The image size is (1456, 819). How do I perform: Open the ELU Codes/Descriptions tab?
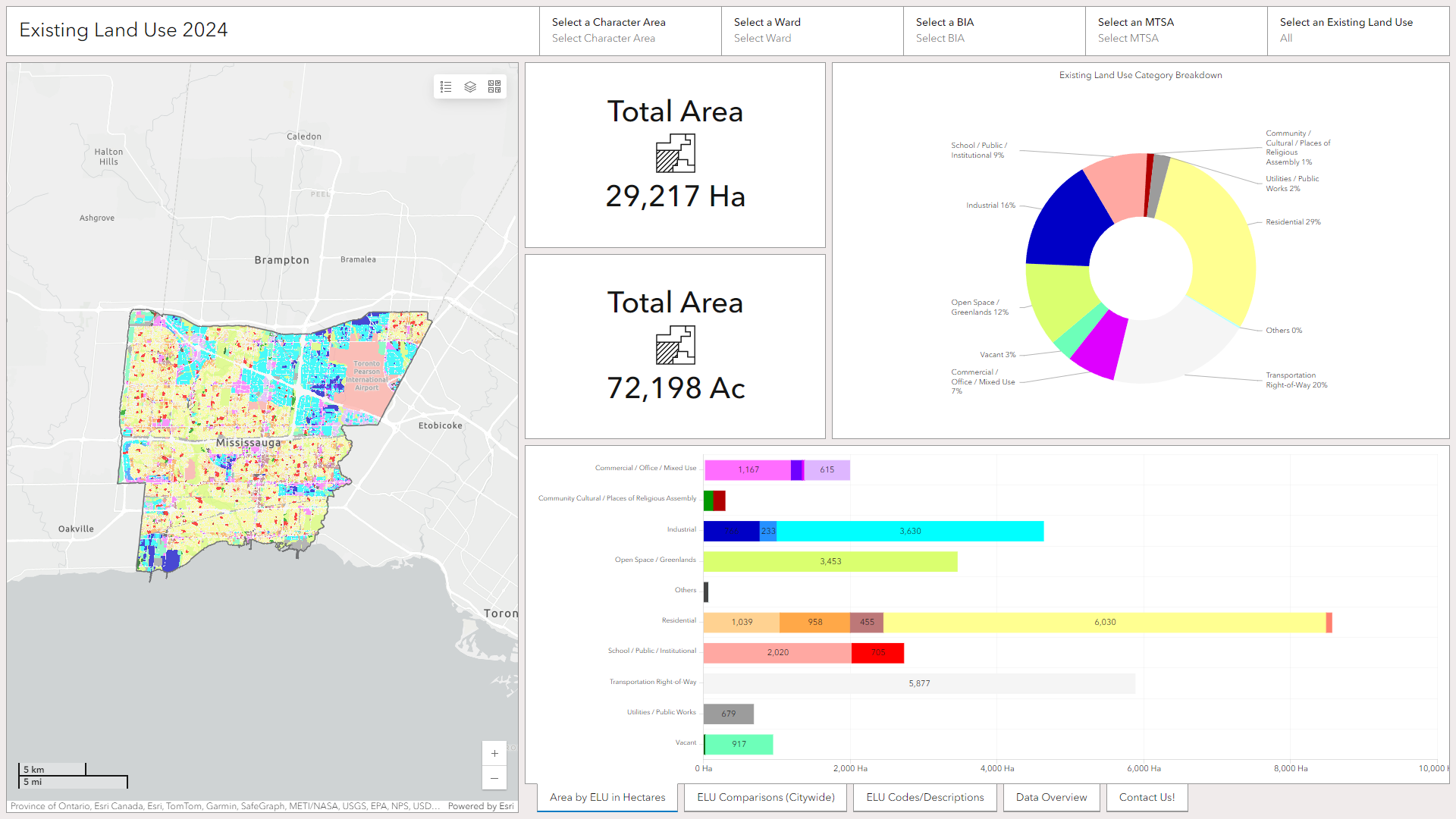[924, 797]
